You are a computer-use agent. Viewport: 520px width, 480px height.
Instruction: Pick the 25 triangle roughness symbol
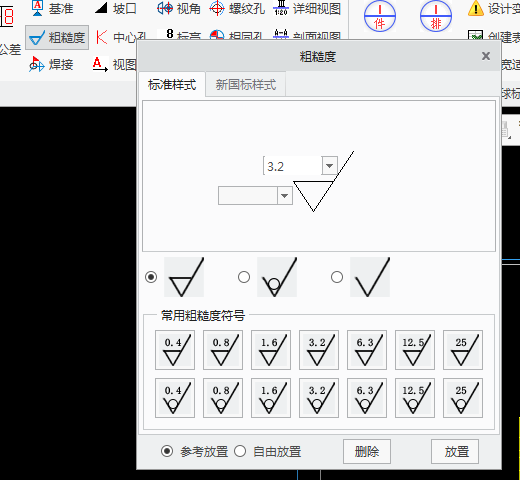[463, 350]
